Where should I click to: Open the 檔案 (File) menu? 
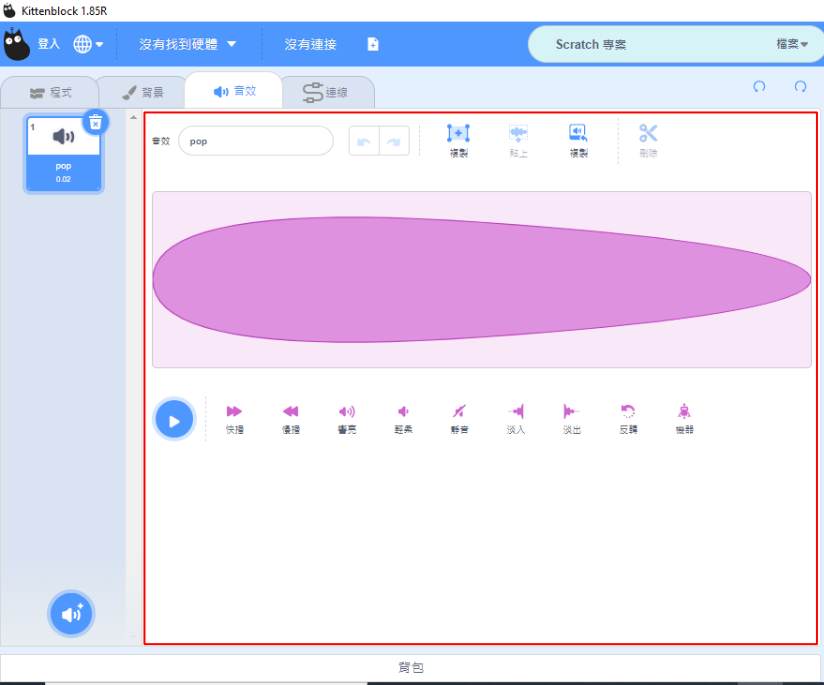tap(792, 44)
